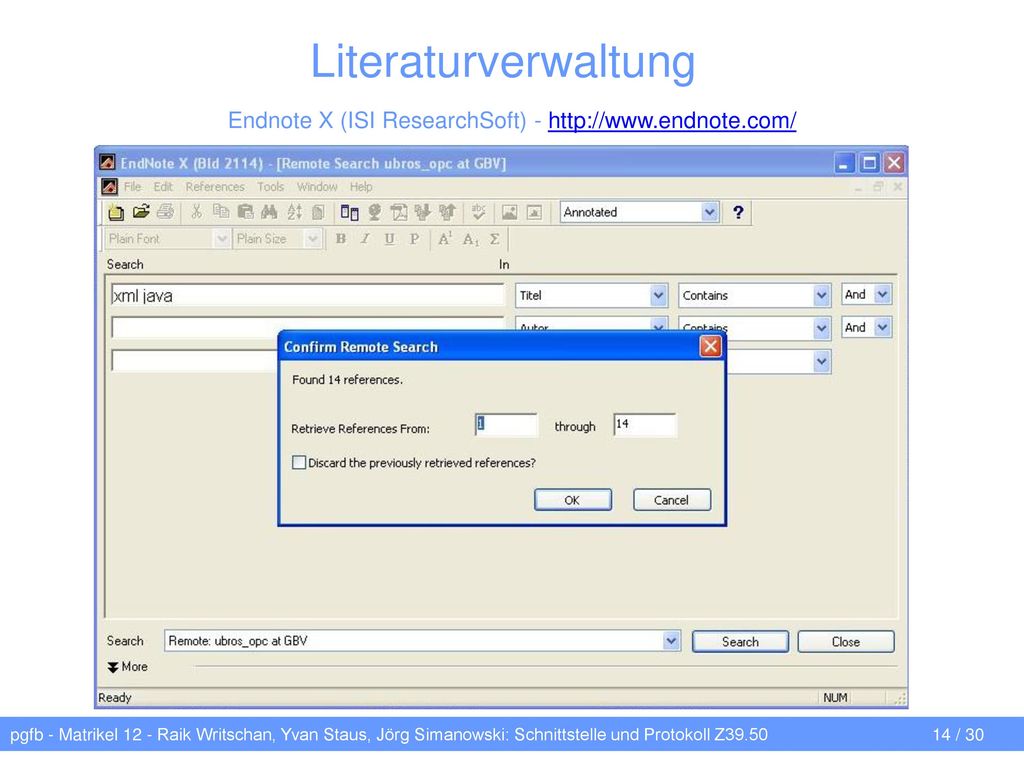Viewport: 1024px width, 768px height.
Task: Click OK in Confirm Remote Search dialog
Action: click(573, 500)
